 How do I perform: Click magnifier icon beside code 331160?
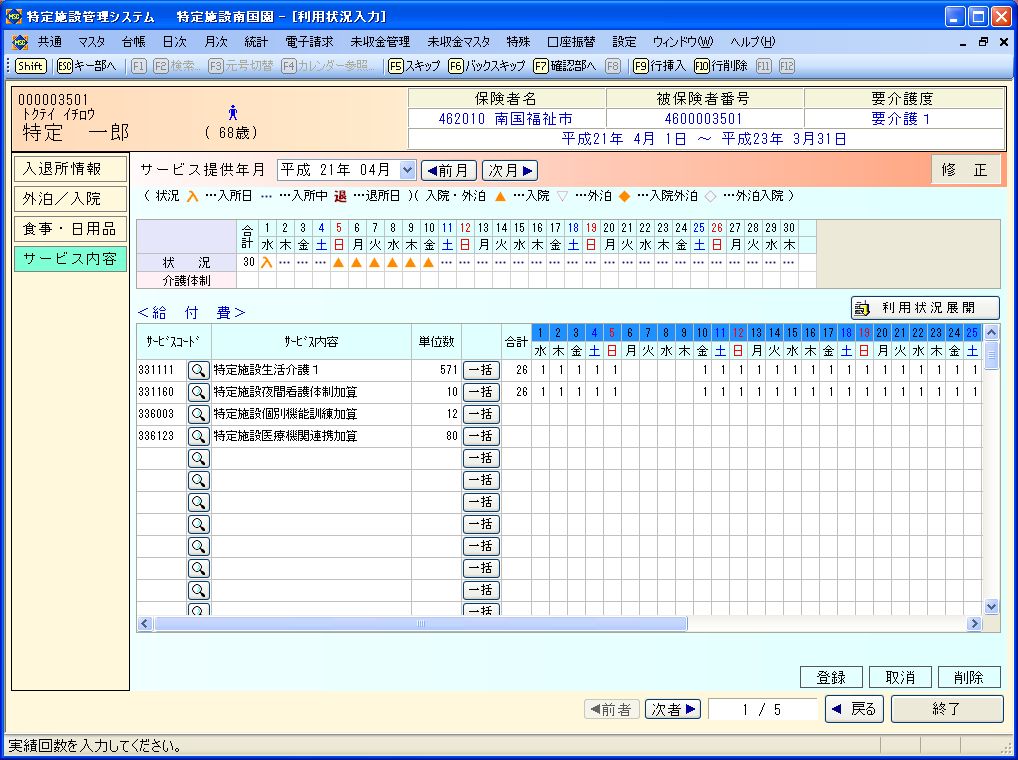click(x=199, y=392)
